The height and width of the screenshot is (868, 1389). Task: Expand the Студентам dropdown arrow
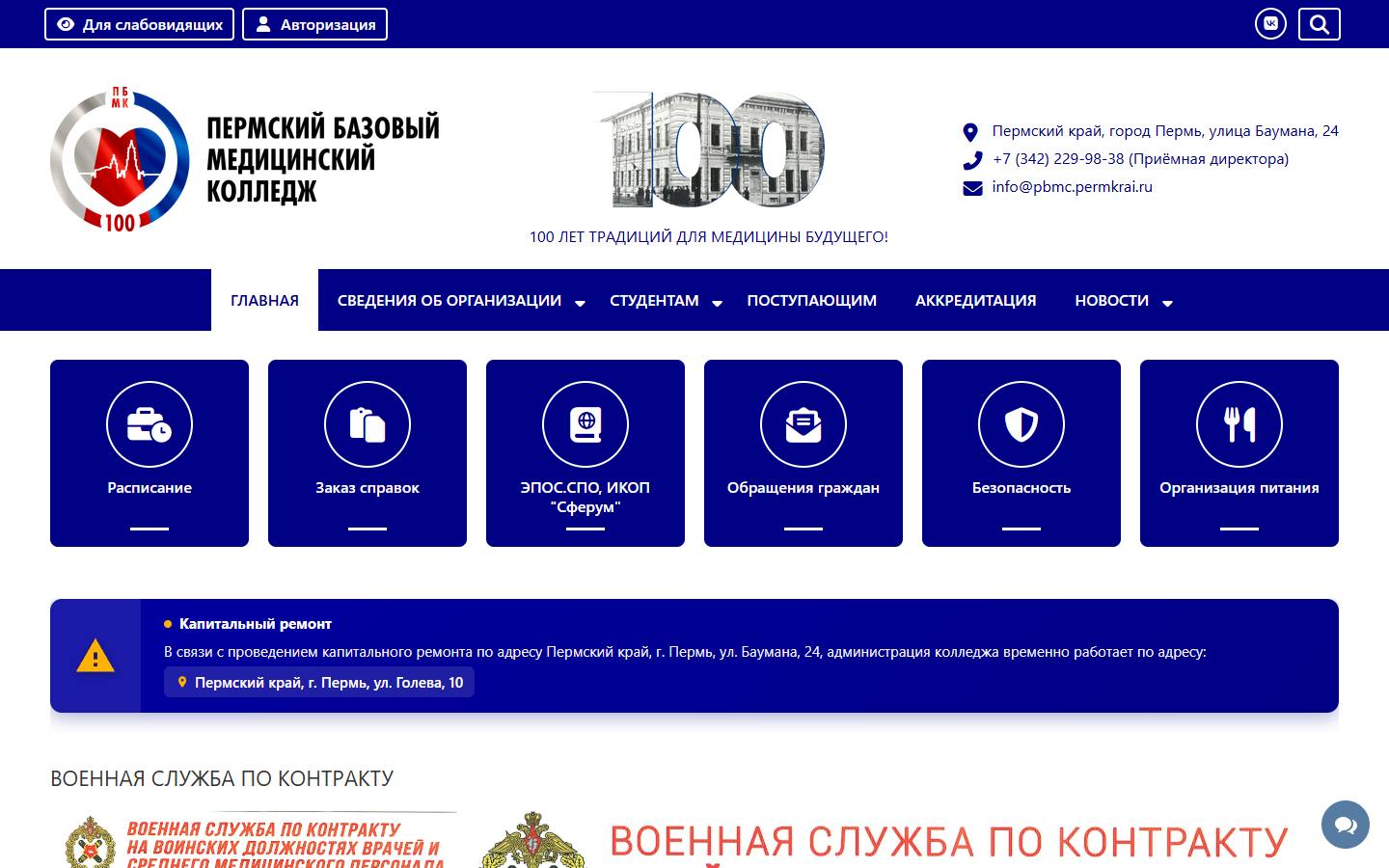click(x=717, y=303)
